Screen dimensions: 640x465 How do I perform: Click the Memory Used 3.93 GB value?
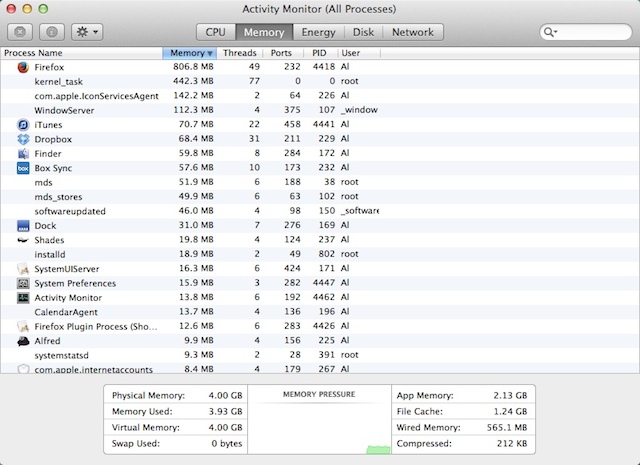click(x=225, y=412)
